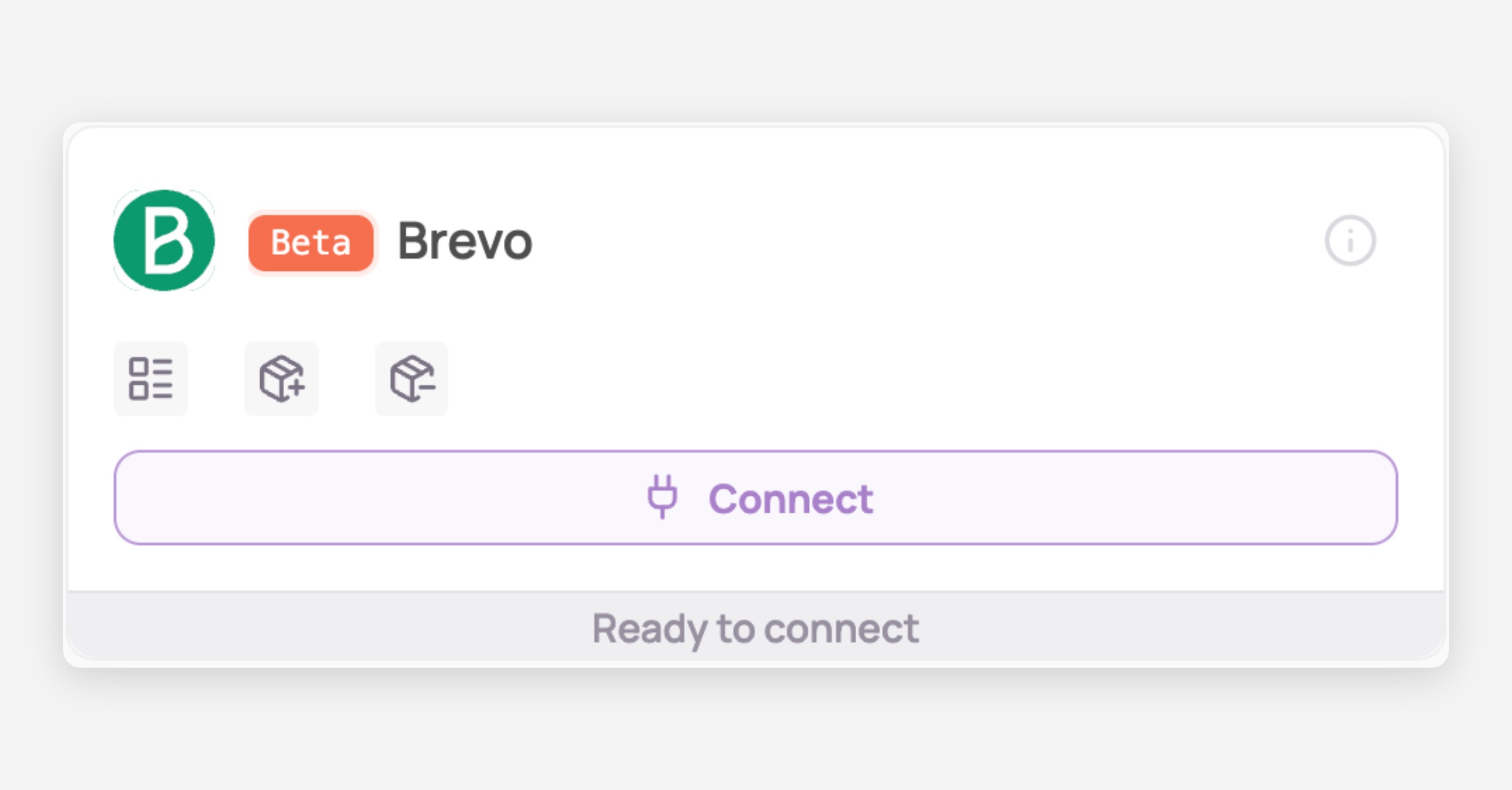Click the Beta label next to Brevo
Image resolution: width=1512 pixels, height=790 pixels.
point(311,243)
